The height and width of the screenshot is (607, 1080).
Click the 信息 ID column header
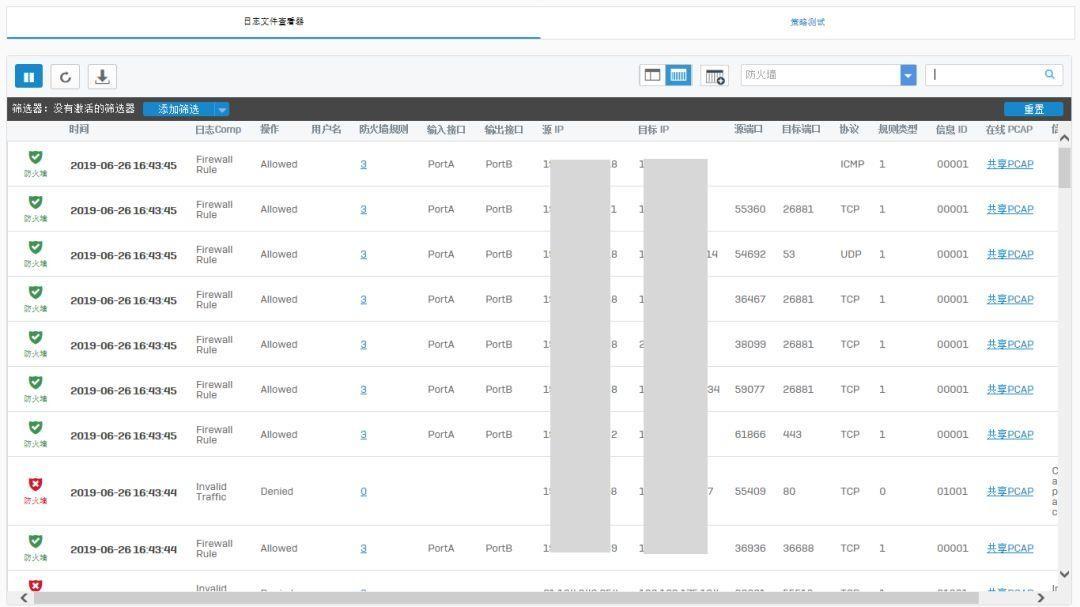point(951,130)
